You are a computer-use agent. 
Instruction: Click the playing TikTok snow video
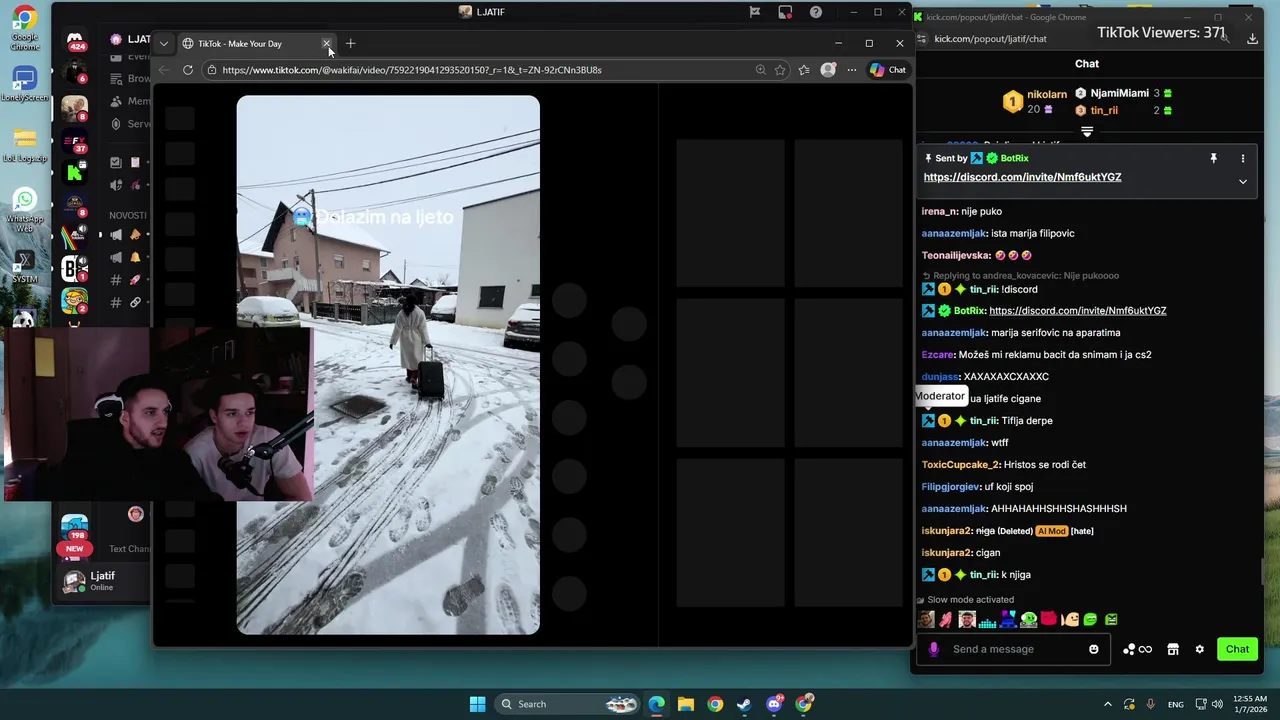[x=388, y=365]
